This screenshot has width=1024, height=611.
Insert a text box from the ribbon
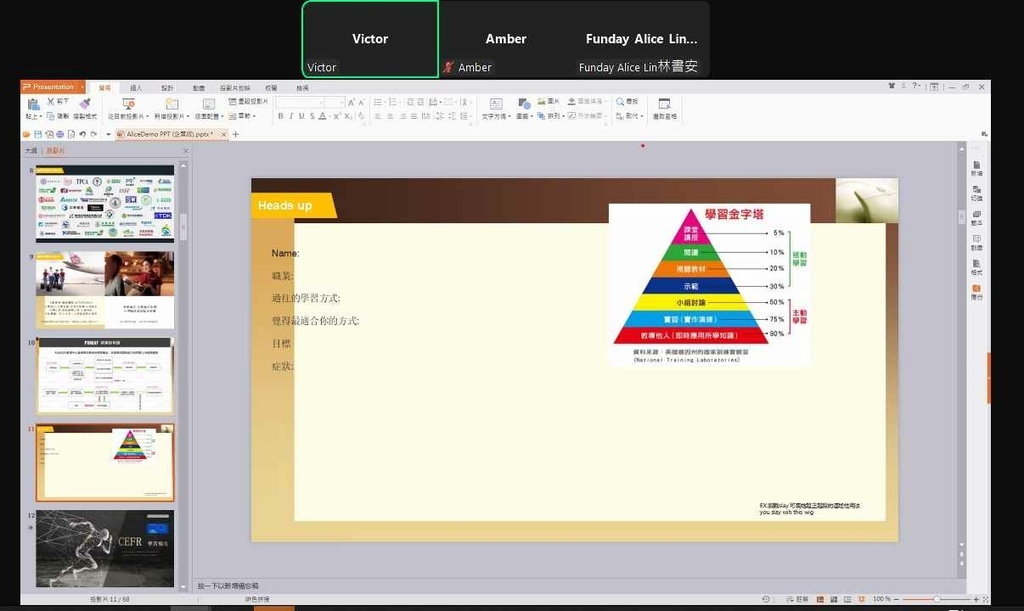pos(496,104)
